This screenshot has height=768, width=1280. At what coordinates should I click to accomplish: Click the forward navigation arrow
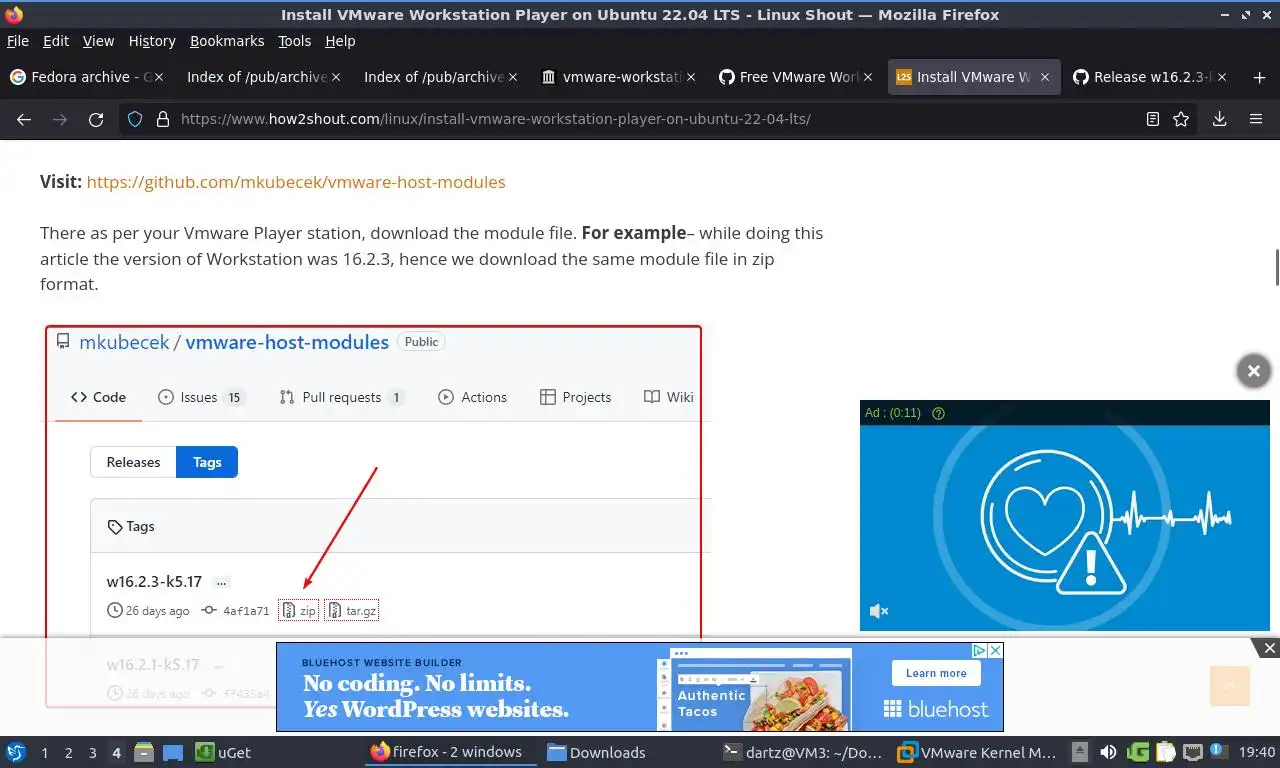[60, 119]
